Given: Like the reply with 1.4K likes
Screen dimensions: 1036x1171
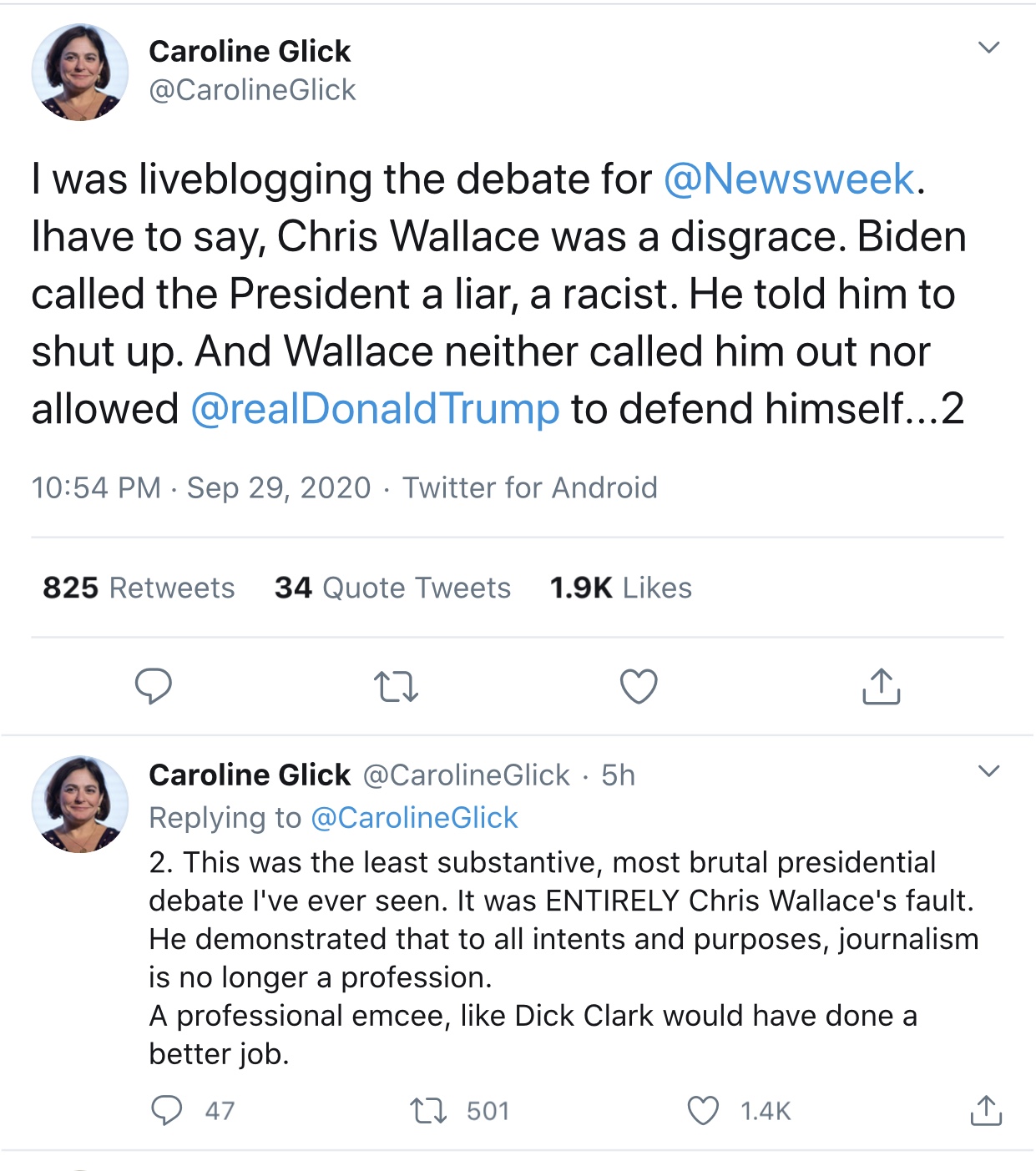Looking at the screenshot, I should (x=703, y=1111).
